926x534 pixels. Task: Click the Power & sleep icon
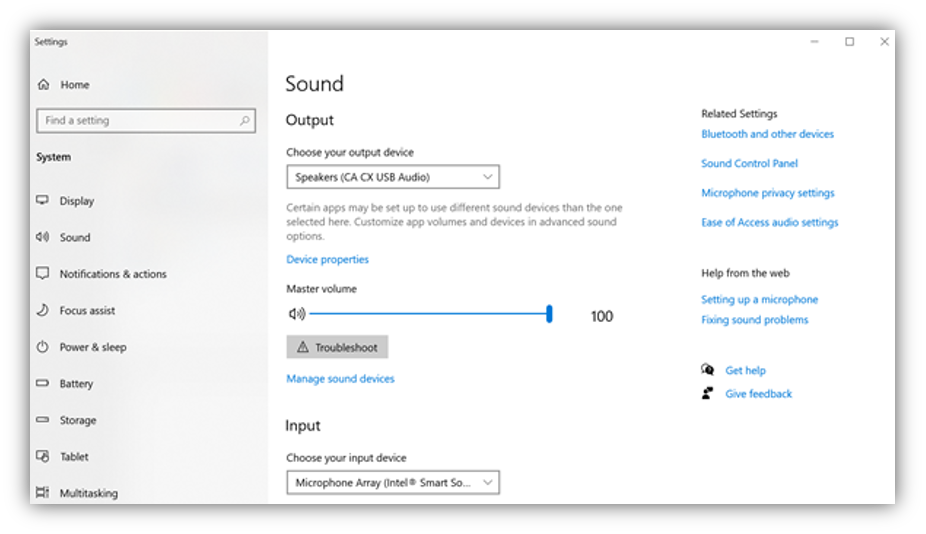(42, 348)
